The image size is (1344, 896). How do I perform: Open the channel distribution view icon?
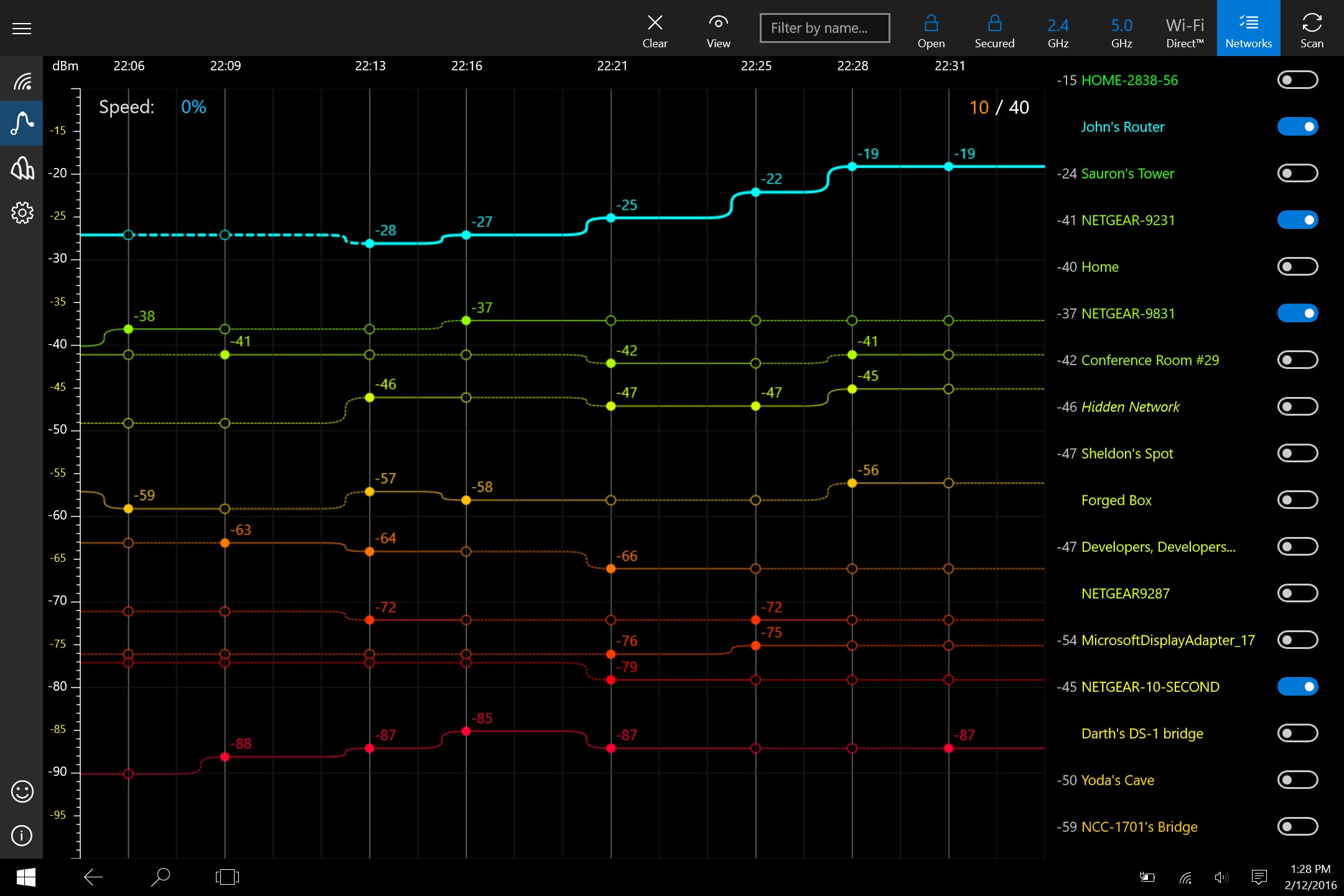(22, 168)
